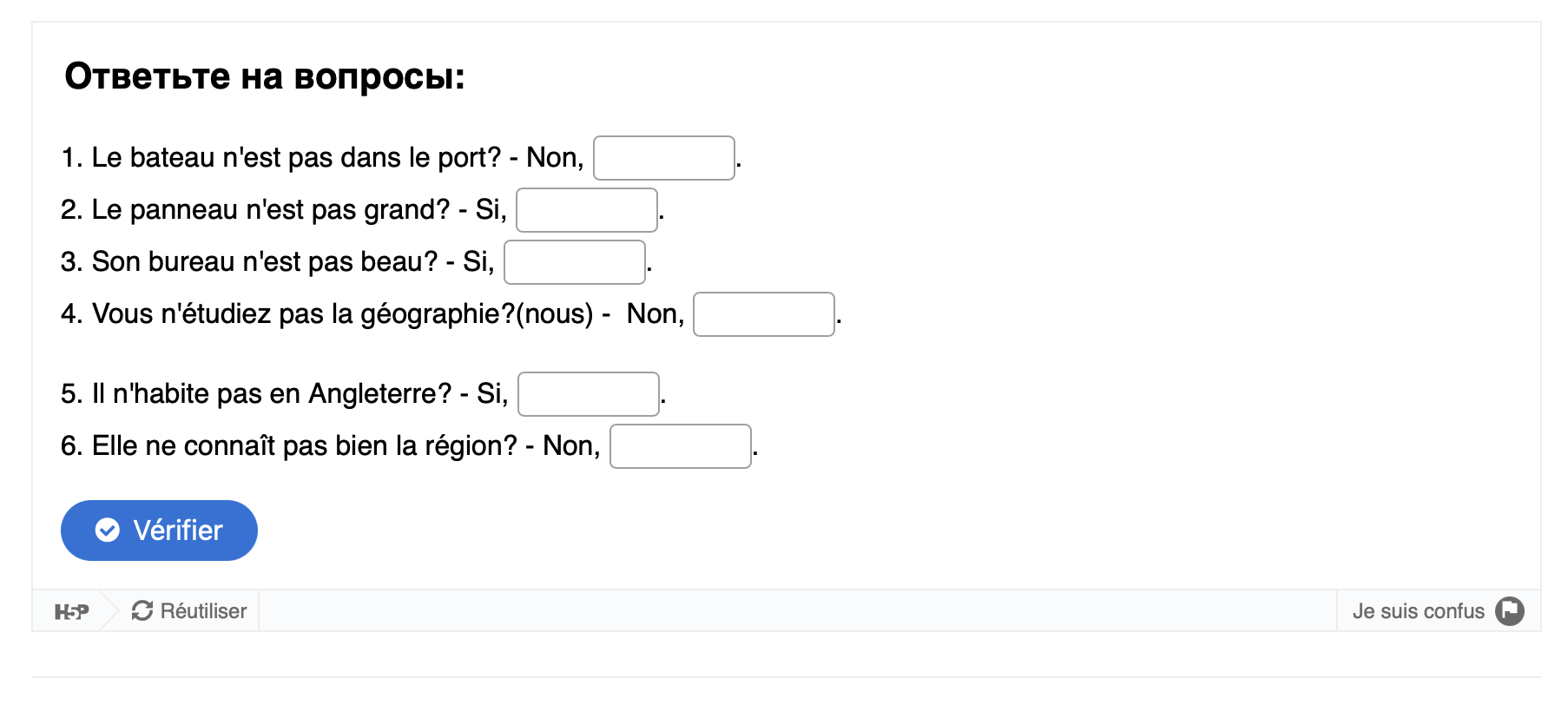Image resolution: width=1568 pixels, height=705 pixels.
Task: Click the text 'Il n'habite pas en Angleterre?'
Action: click(x=272, y=394)
